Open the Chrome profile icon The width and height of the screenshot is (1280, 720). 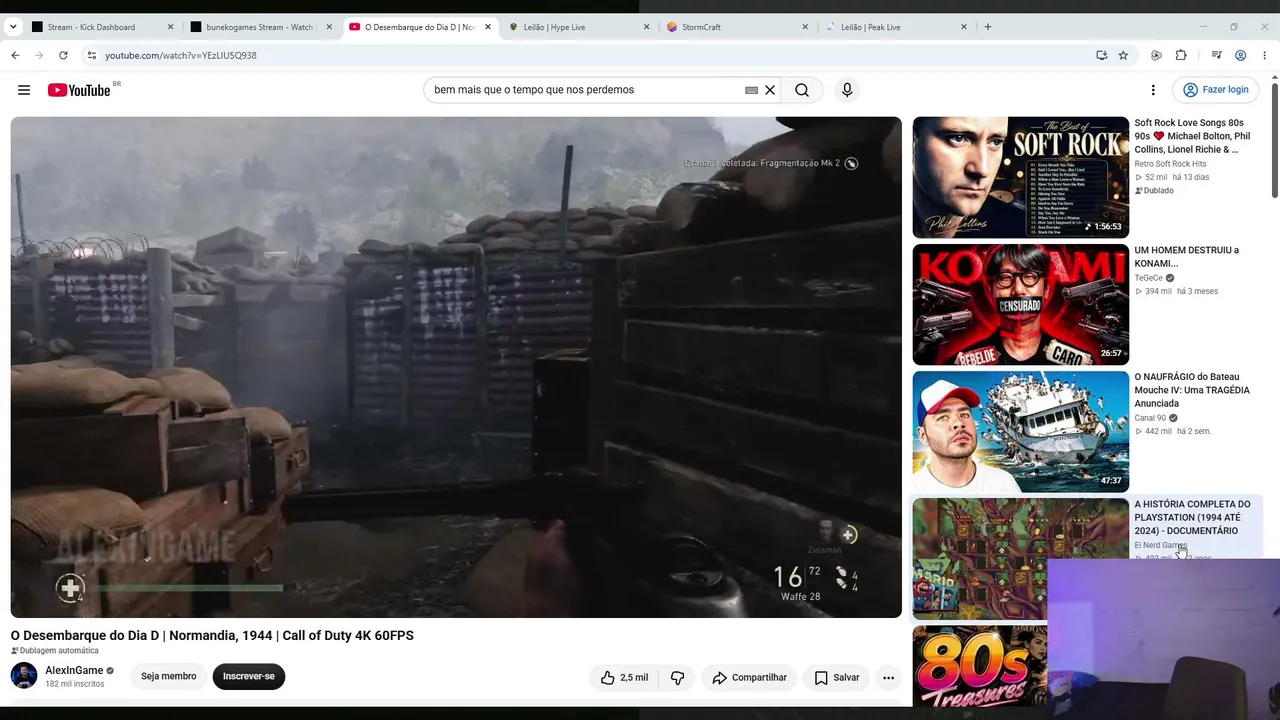pyautogui.click(x=1241, y=55)
